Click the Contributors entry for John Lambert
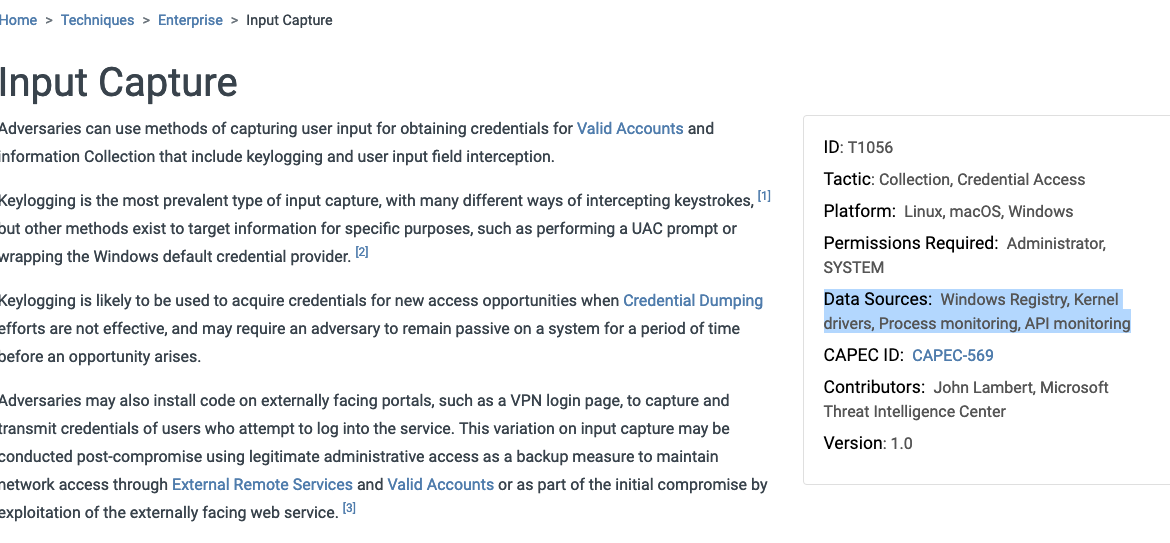This screenshot has height=543, width=1170. point(966,399)
